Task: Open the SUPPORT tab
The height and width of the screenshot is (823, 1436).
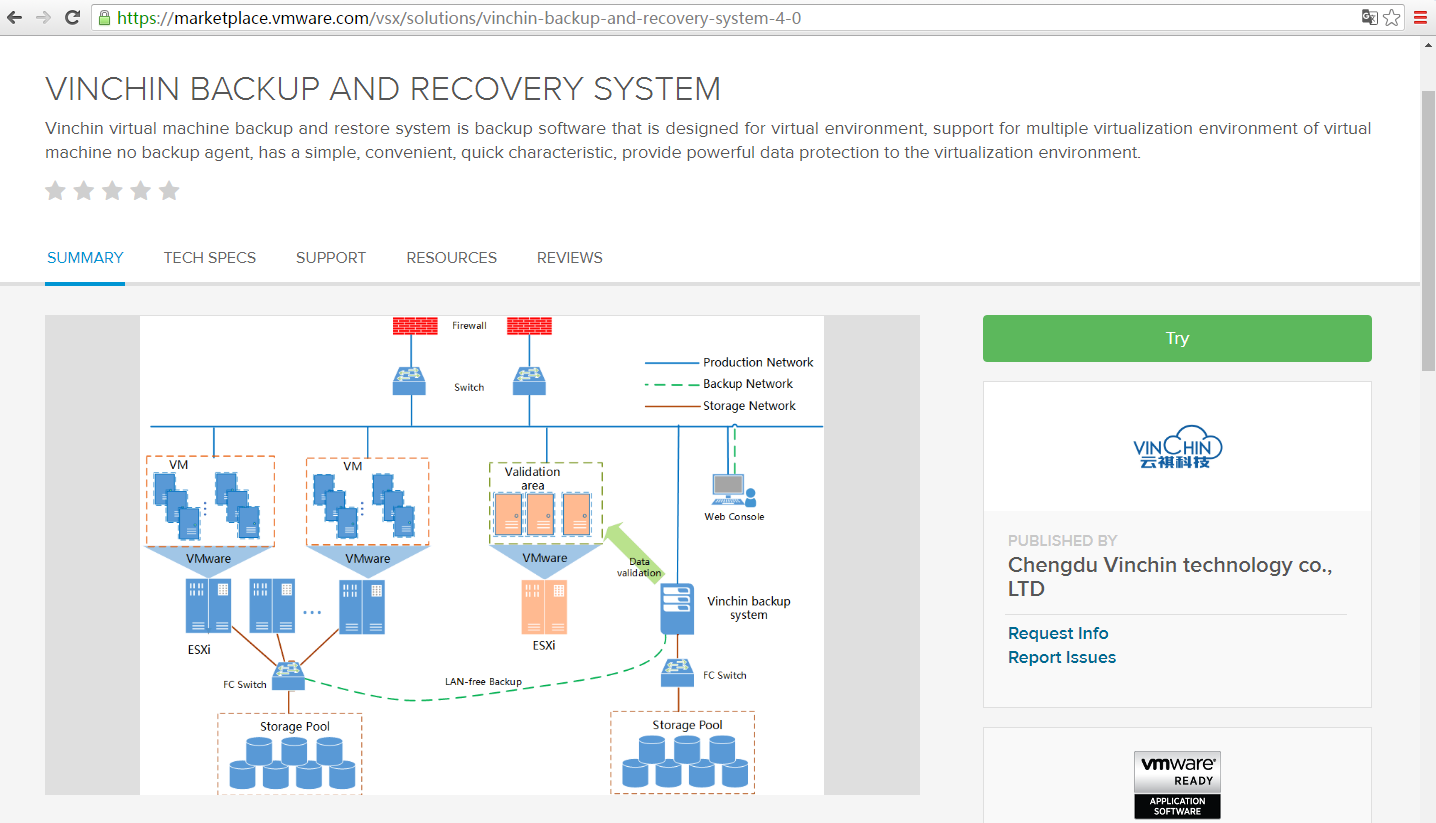Action: click(x=331, y=258)
